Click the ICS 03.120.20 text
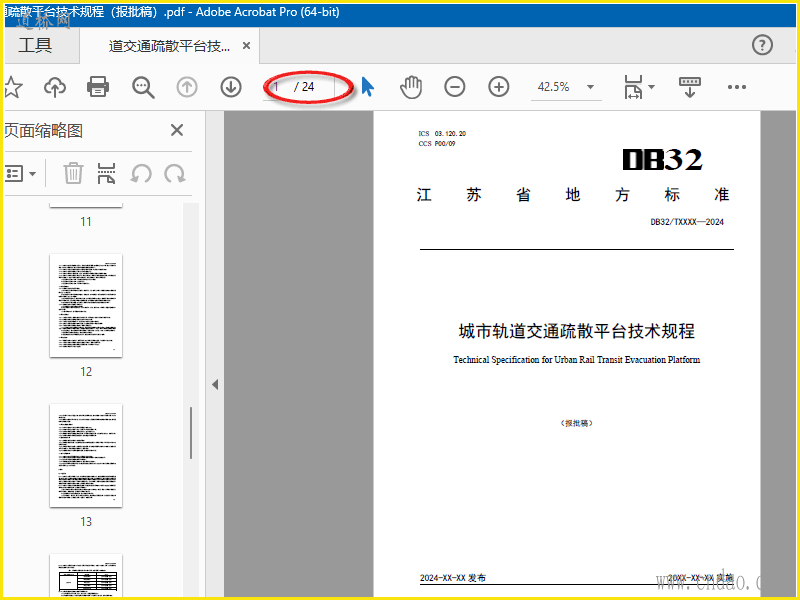The width and height of the screenshot is (800, 600). point(442,134)
